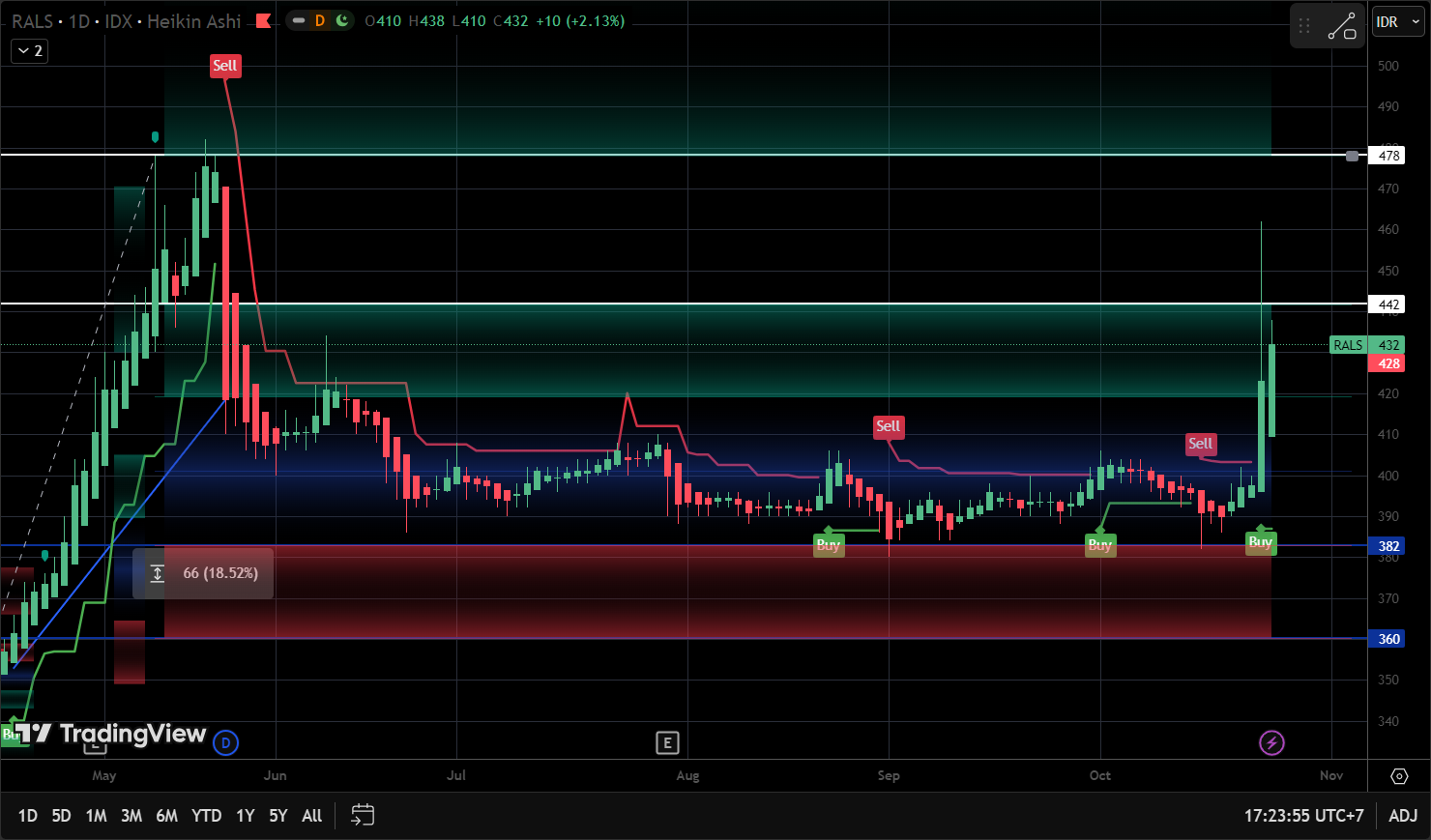Viewport: 1431px width, 840px height.
Task: Switch to the YTD time range
Action: point(206,816)
